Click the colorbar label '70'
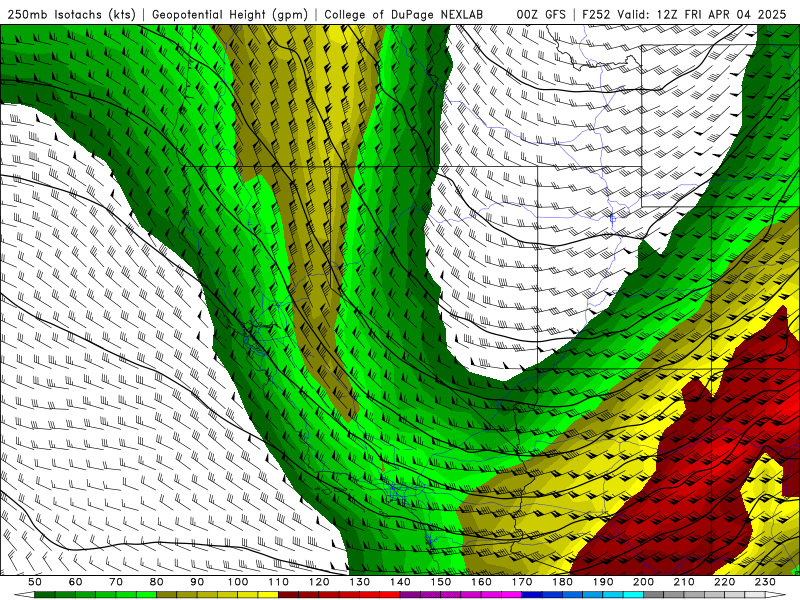800x600 pixels. point(116,582)
